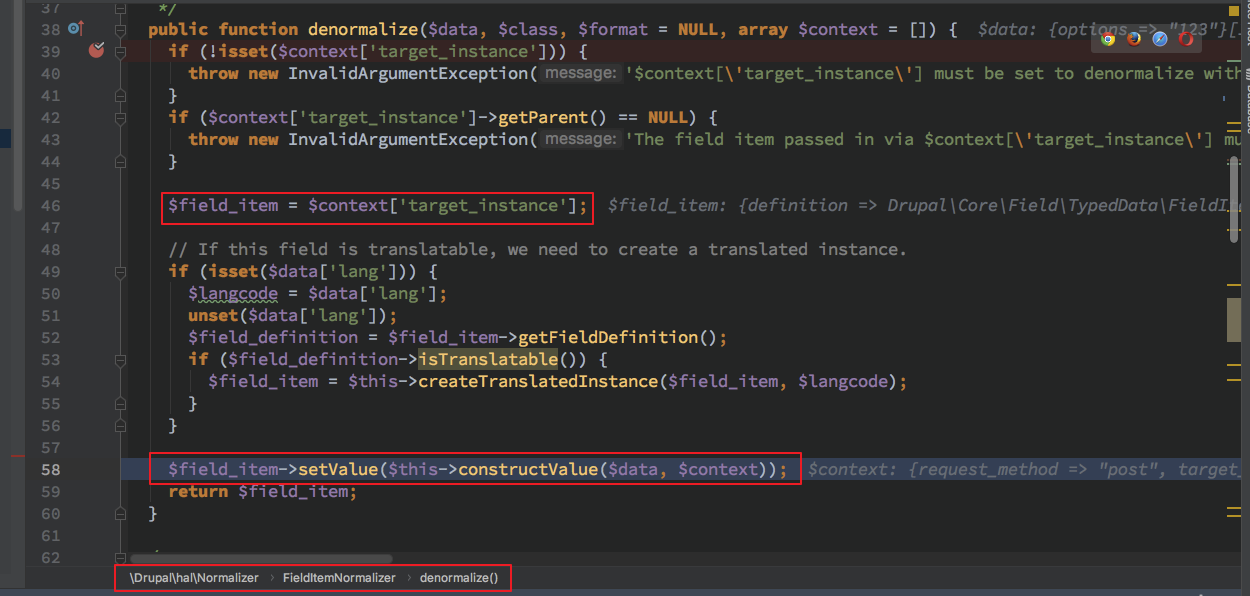Select FieldItemNormalizer breadcrumb item
This screenshot has width=1250, height=596.
click(x=338, y=578)
